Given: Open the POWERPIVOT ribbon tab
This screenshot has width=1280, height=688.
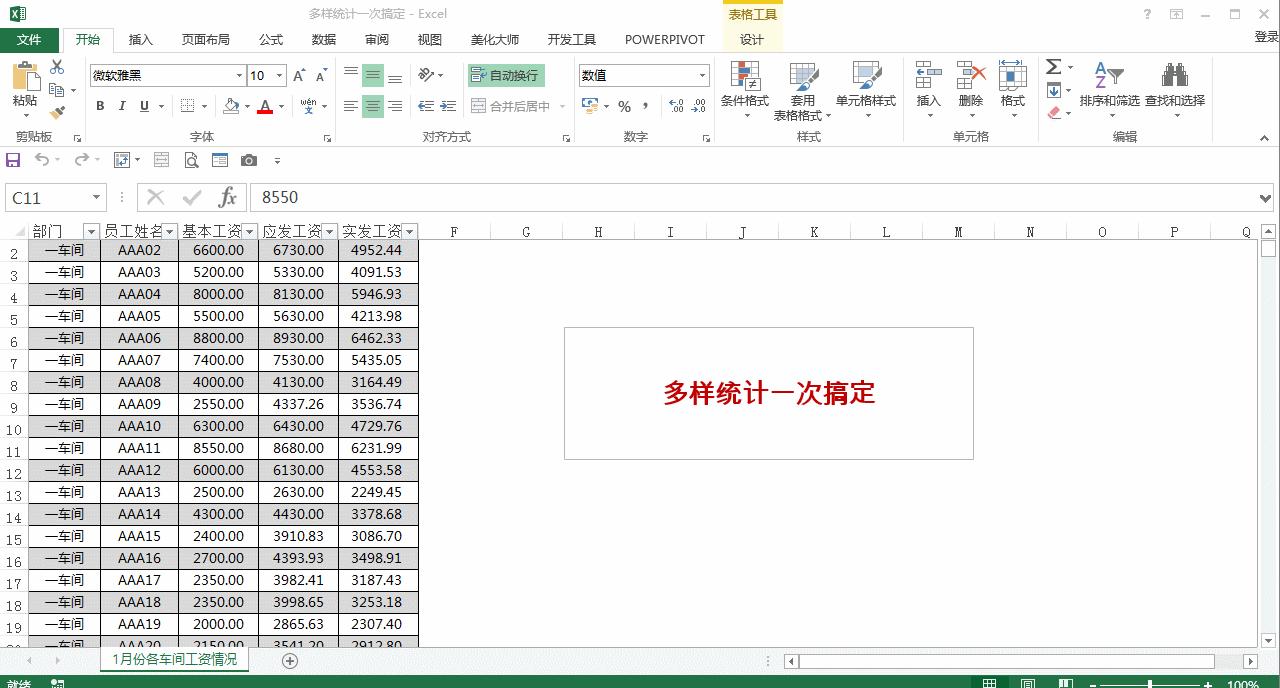Looking at the screenshot, I should click(664, 40).
